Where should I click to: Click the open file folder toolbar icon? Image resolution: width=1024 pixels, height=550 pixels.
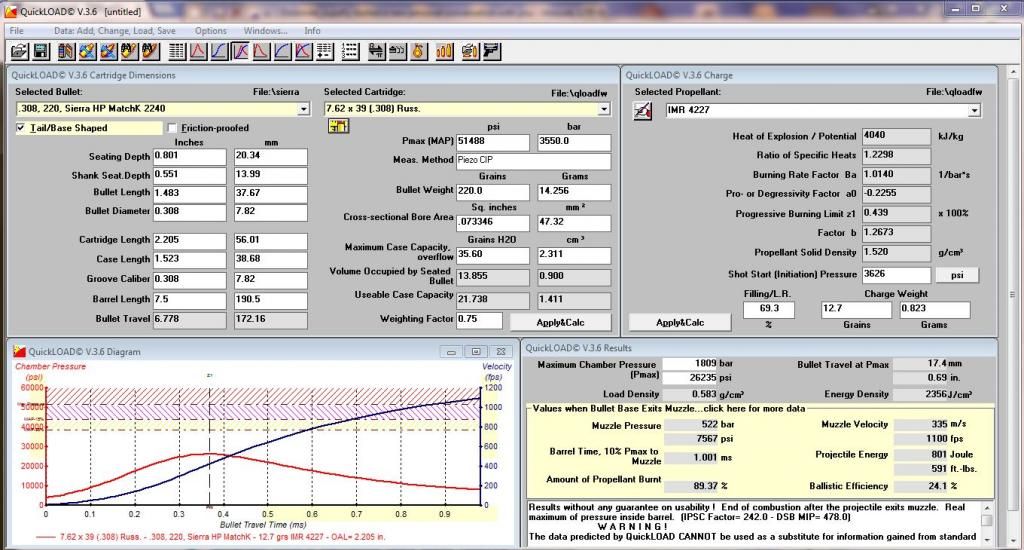tap(20, 51)
